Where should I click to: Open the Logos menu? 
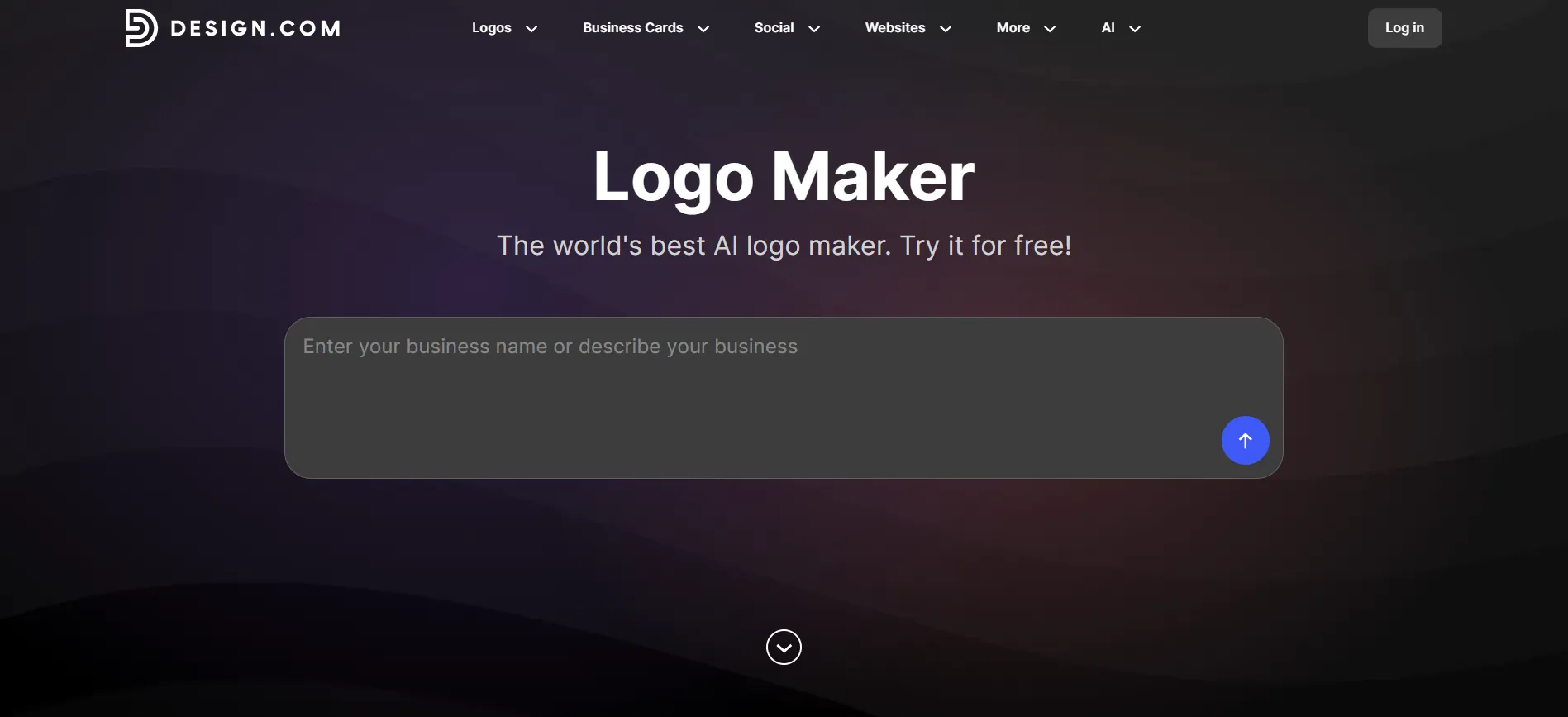[492, 28]
